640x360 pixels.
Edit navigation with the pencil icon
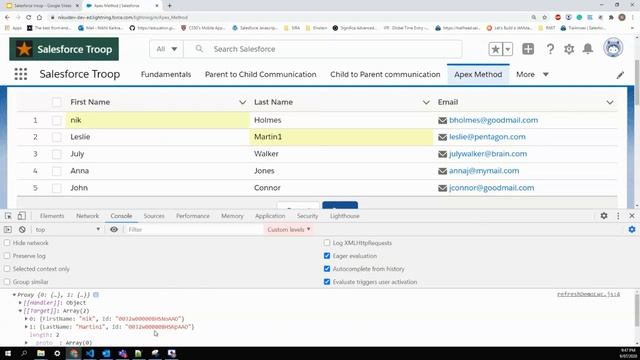[x=620, y=75]
